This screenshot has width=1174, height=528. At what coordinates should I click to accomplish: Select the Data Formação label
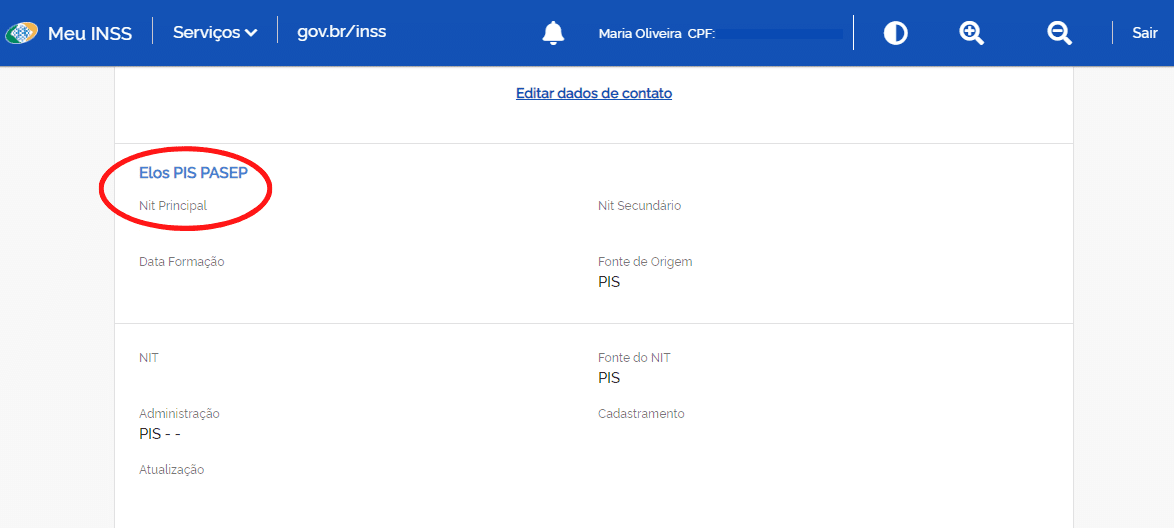pyautogui.click(x=181, y=261)
